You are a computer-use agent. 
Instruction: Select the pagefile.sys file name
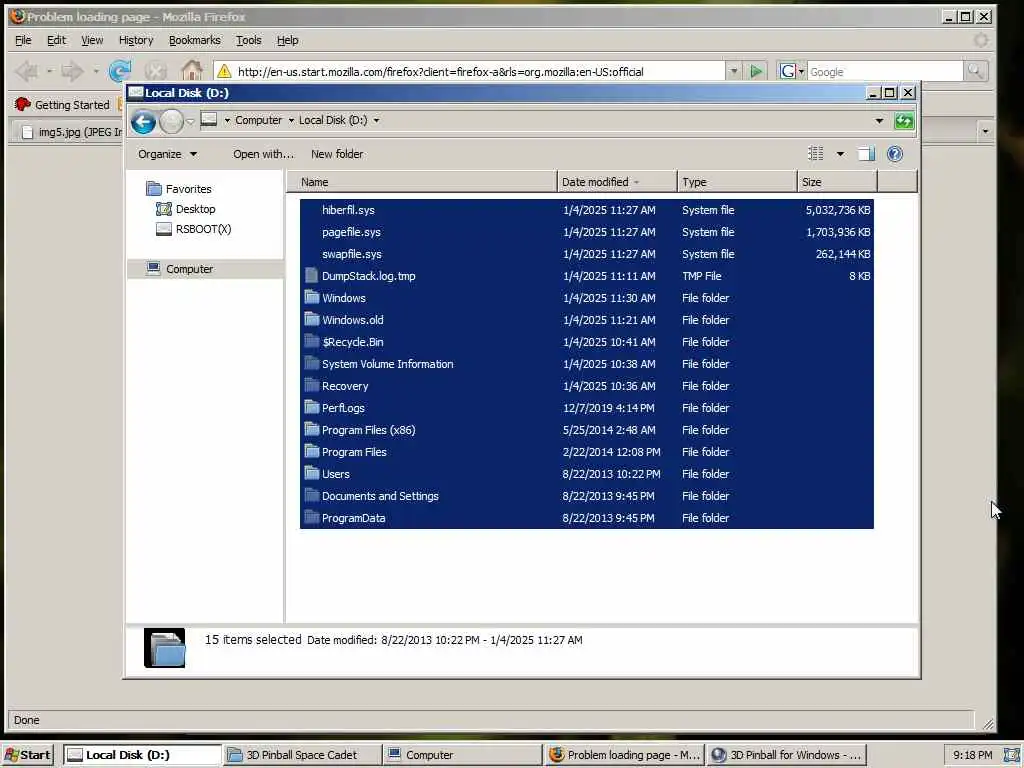point(351,232)
